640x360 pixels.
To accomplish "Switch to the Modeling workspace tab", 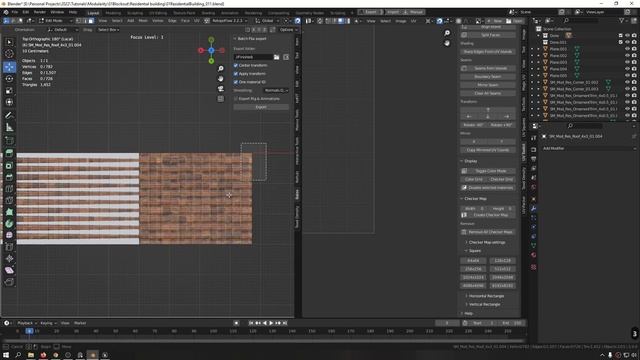I will click(x=113, y=13).
